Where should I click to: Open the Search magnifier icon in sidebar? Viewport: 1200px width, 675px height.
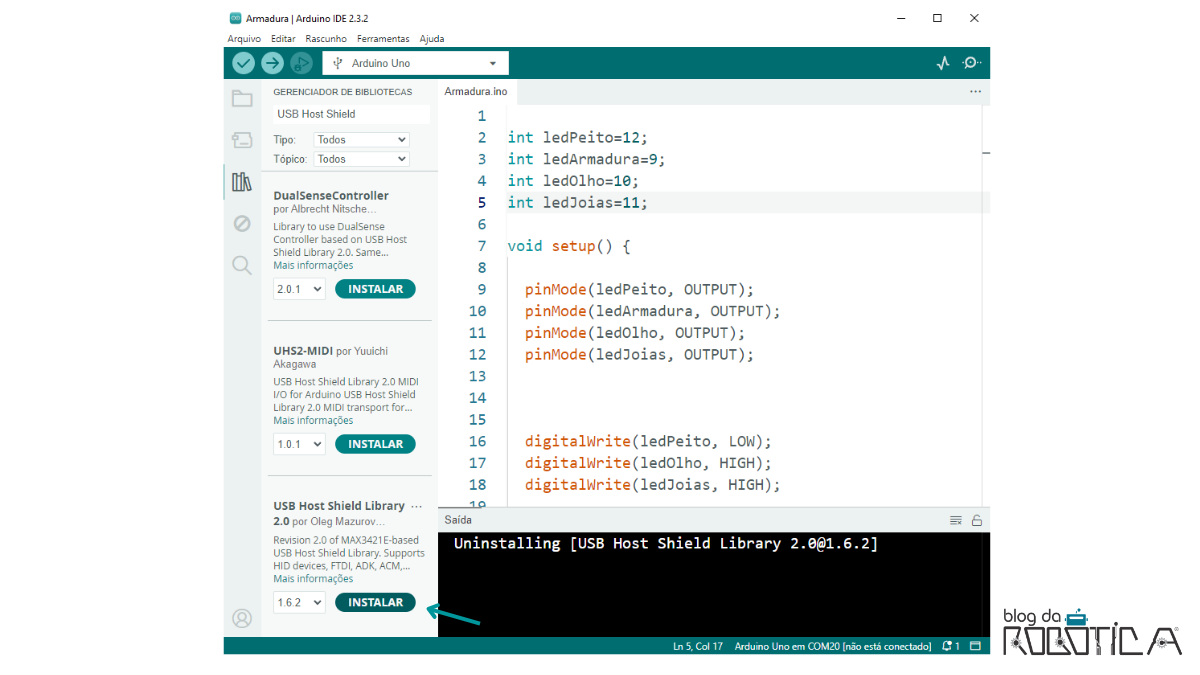tap(242, 265)
